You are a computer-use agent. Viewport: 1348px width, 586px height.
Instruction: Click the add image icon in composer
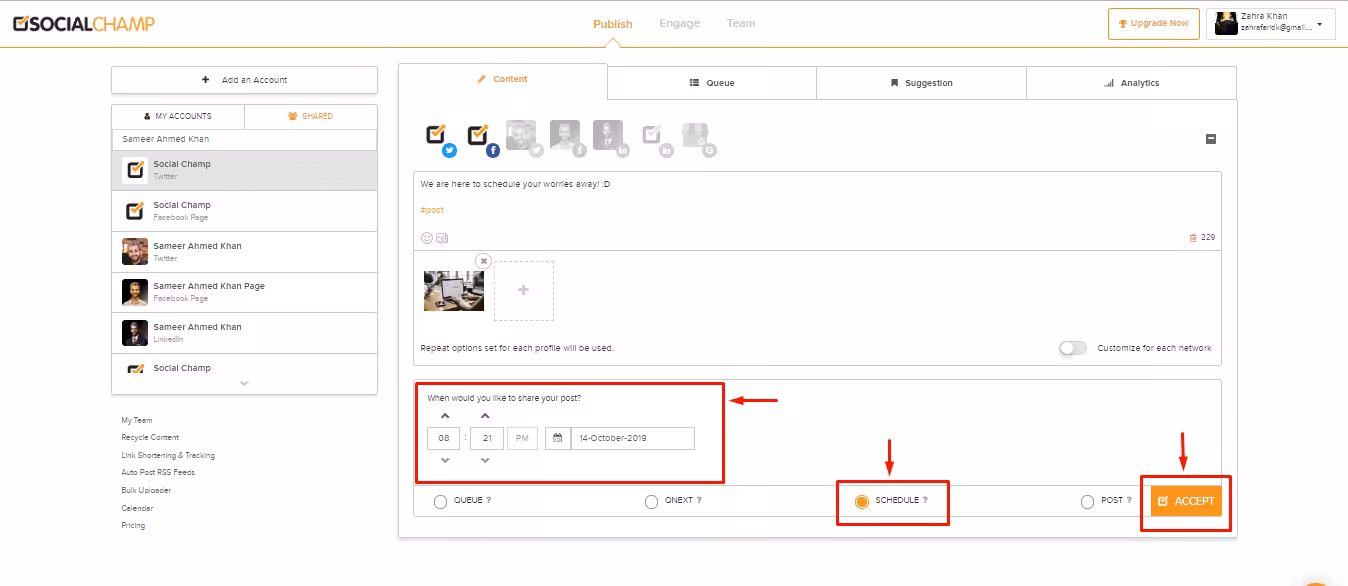(442, 238)
